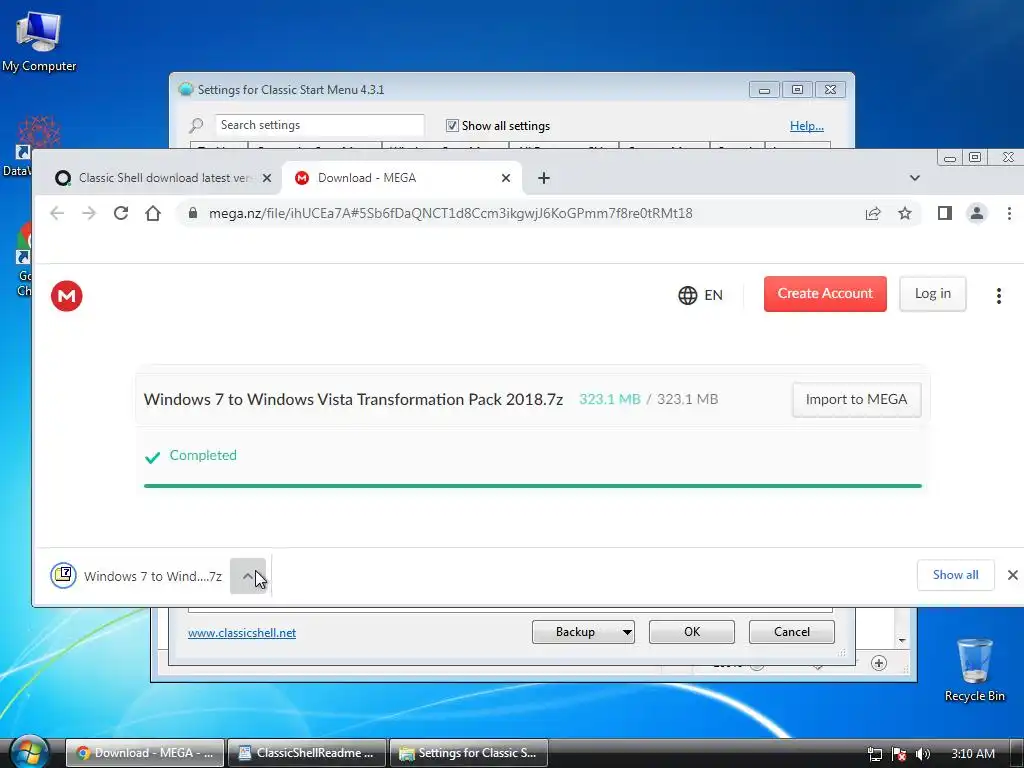Image resolution: width=1024 pixels, height=768 pixels.
Task: Change MEGA language via globe EN
Action: click(x=701, y=295)
